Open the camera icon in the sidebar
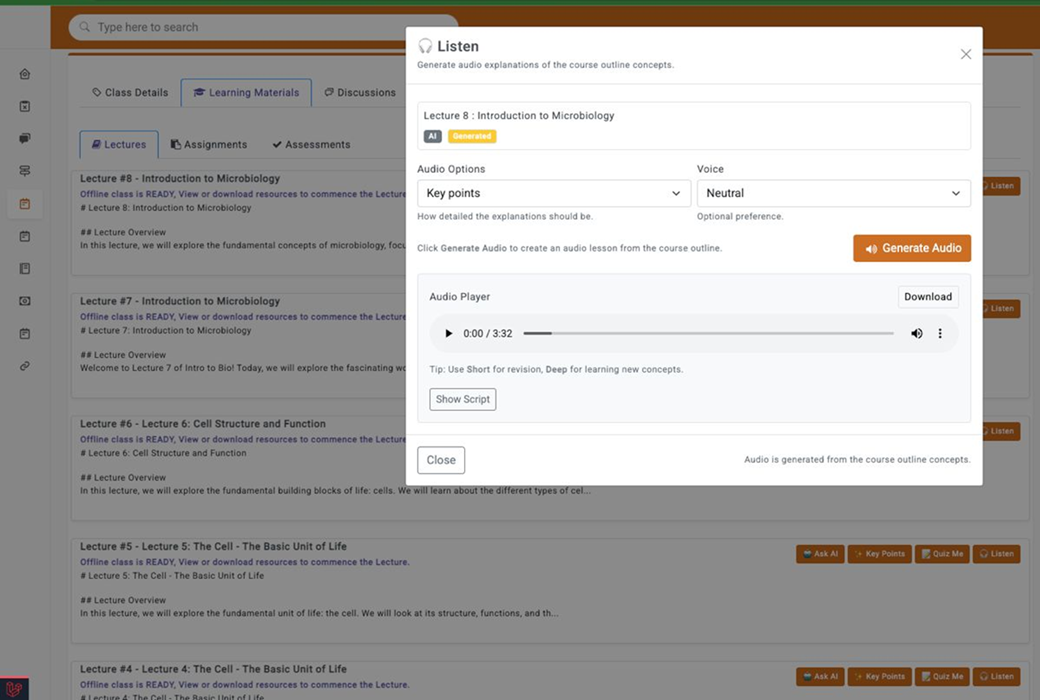Viewport: 1040px width, 700px height. coord(25,301)
